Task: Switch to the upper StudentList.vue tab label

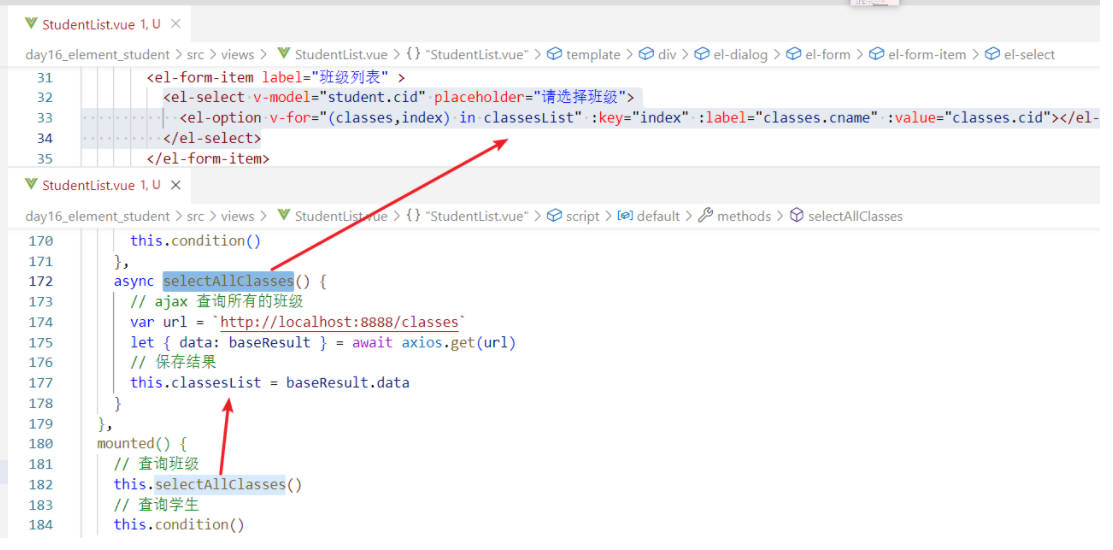Action: point(89,24)
